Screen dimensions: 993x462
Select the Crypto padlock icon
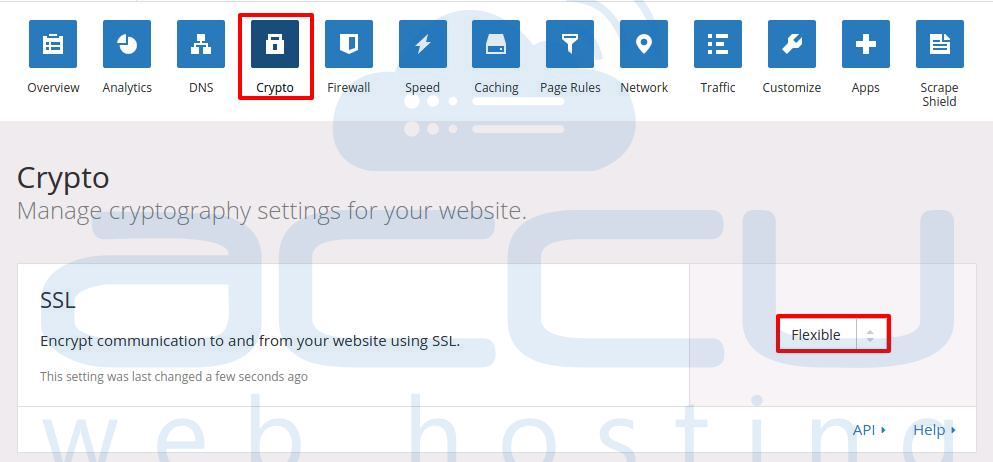(275, 44)
